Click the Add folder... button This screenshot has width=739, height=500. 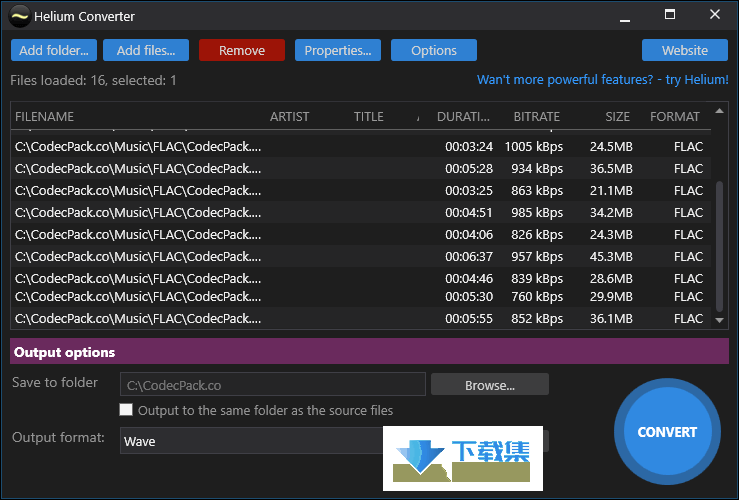tap(54, 50)
